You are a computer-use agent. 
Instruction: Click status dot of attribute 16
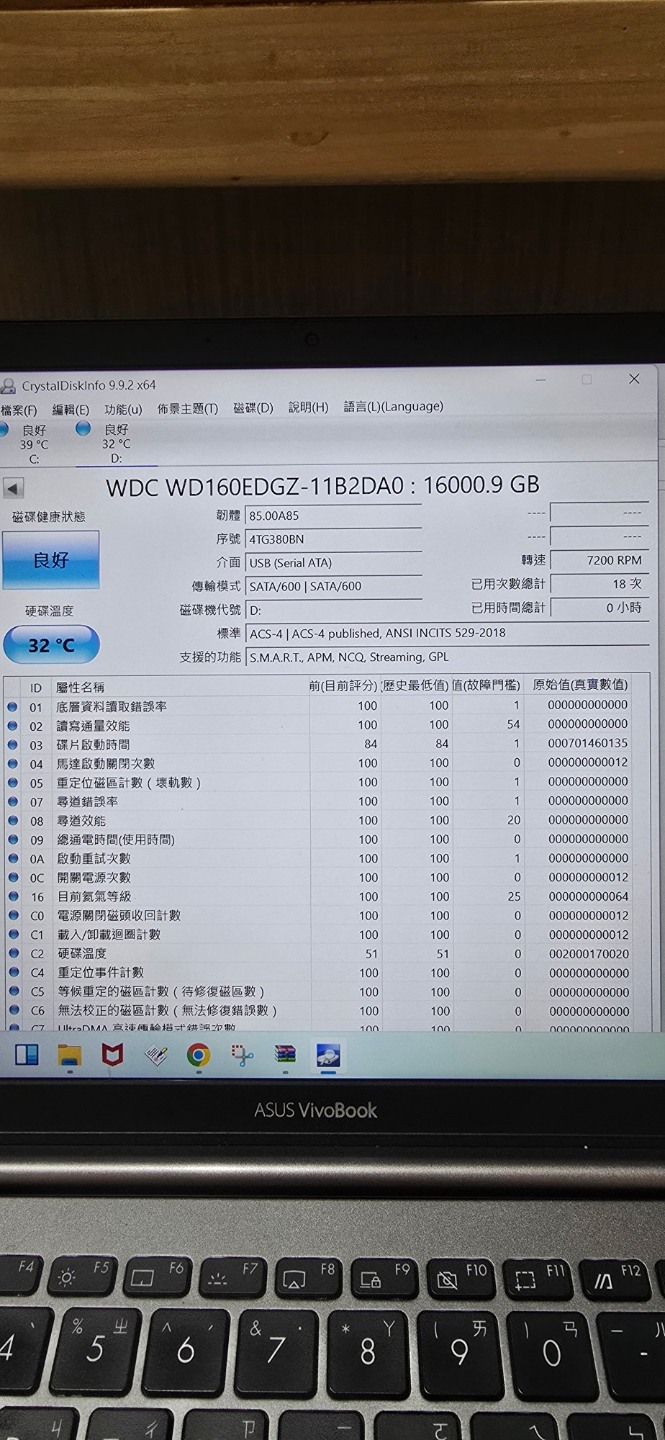[13, 896]
